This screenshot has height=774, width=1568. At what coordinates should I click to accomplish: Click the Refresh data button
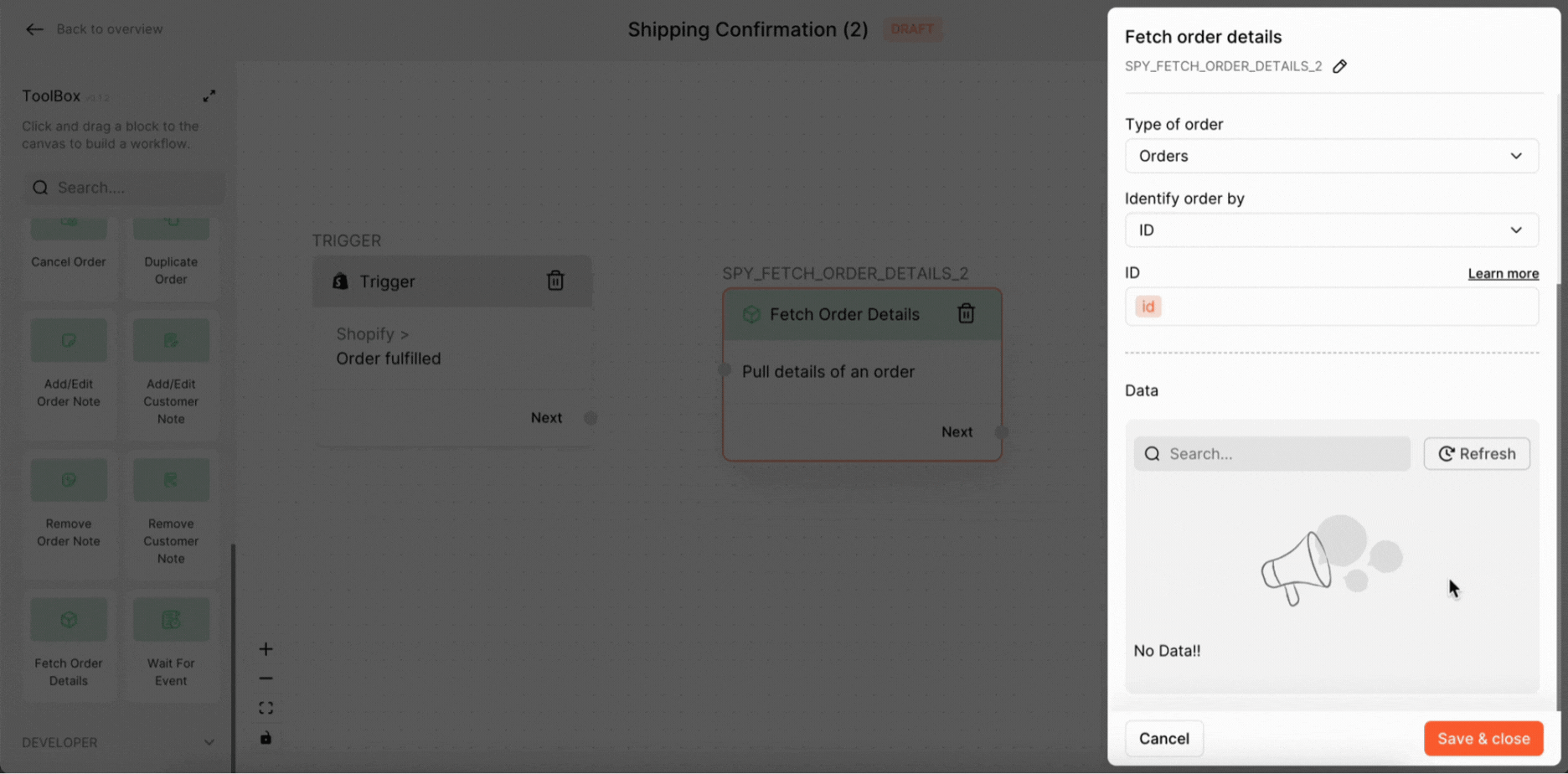(1477, 454)
